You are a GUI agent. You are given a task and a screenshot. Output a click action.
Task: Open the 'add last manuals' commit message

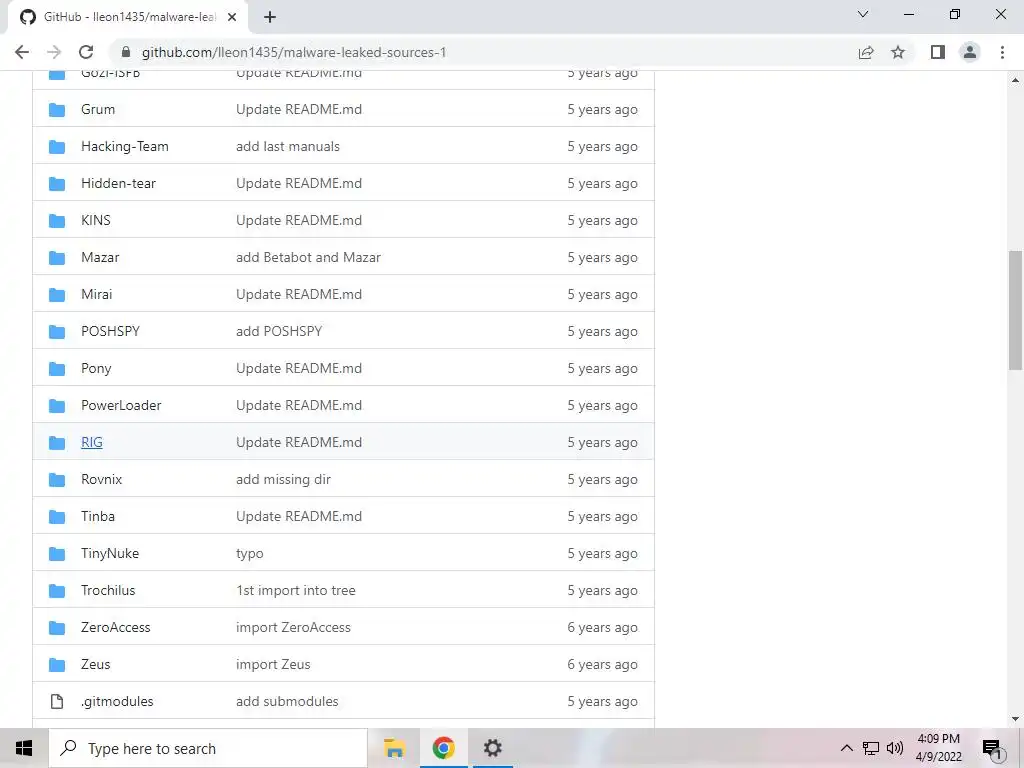(288, 147)
